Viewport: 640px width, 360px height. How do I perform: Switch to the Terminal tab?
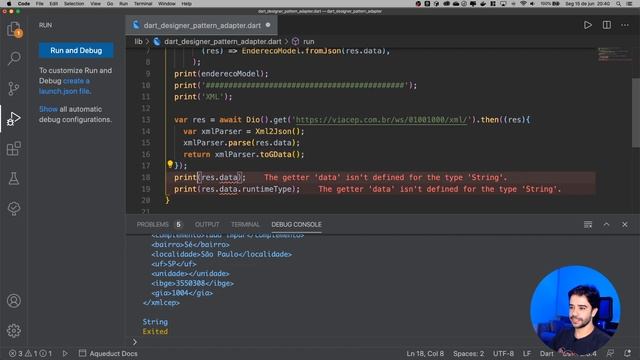[245, 224]
